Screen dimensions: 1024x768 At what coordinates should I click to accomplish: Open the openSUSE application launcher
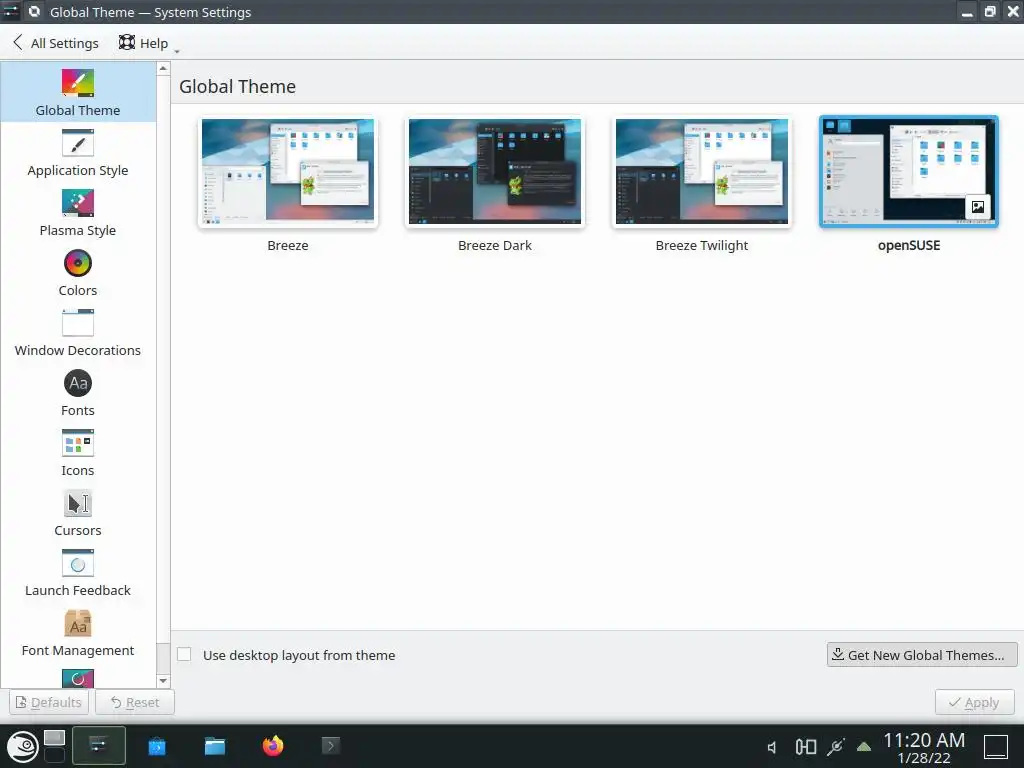pyautogui.click(x=22, y=746)
